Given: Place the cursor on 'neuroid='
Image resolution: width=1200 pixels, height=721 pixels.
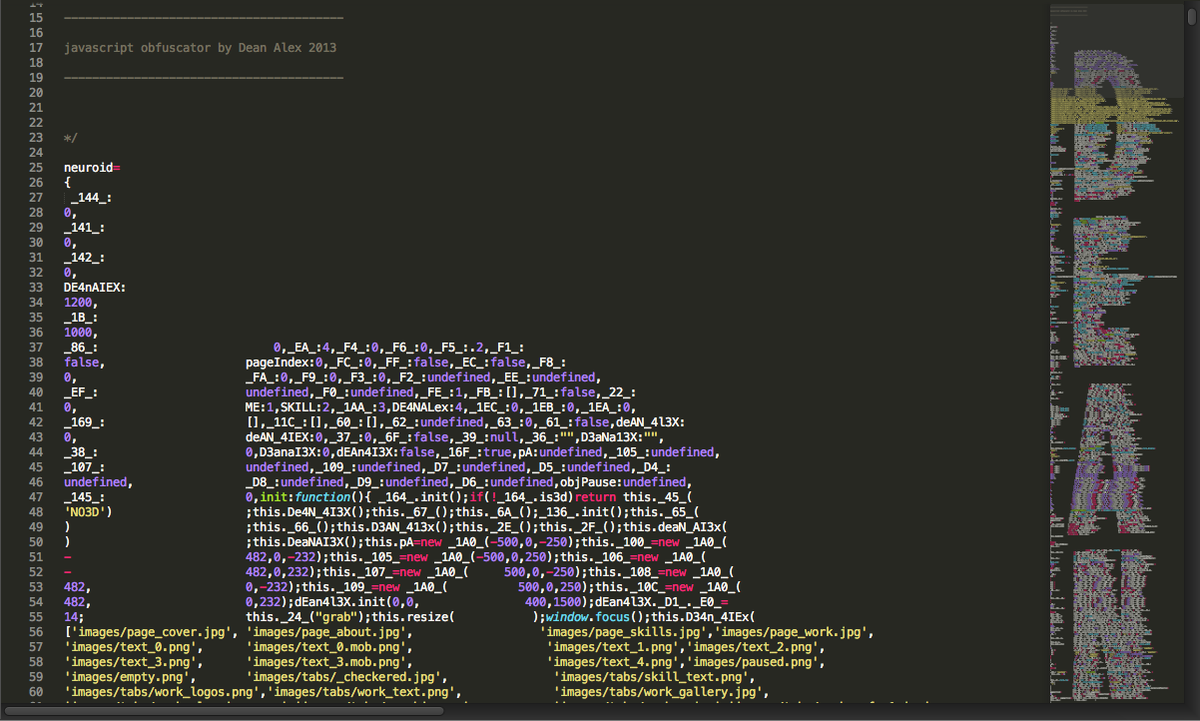Looking at the screenshot, I should [92, 167].
